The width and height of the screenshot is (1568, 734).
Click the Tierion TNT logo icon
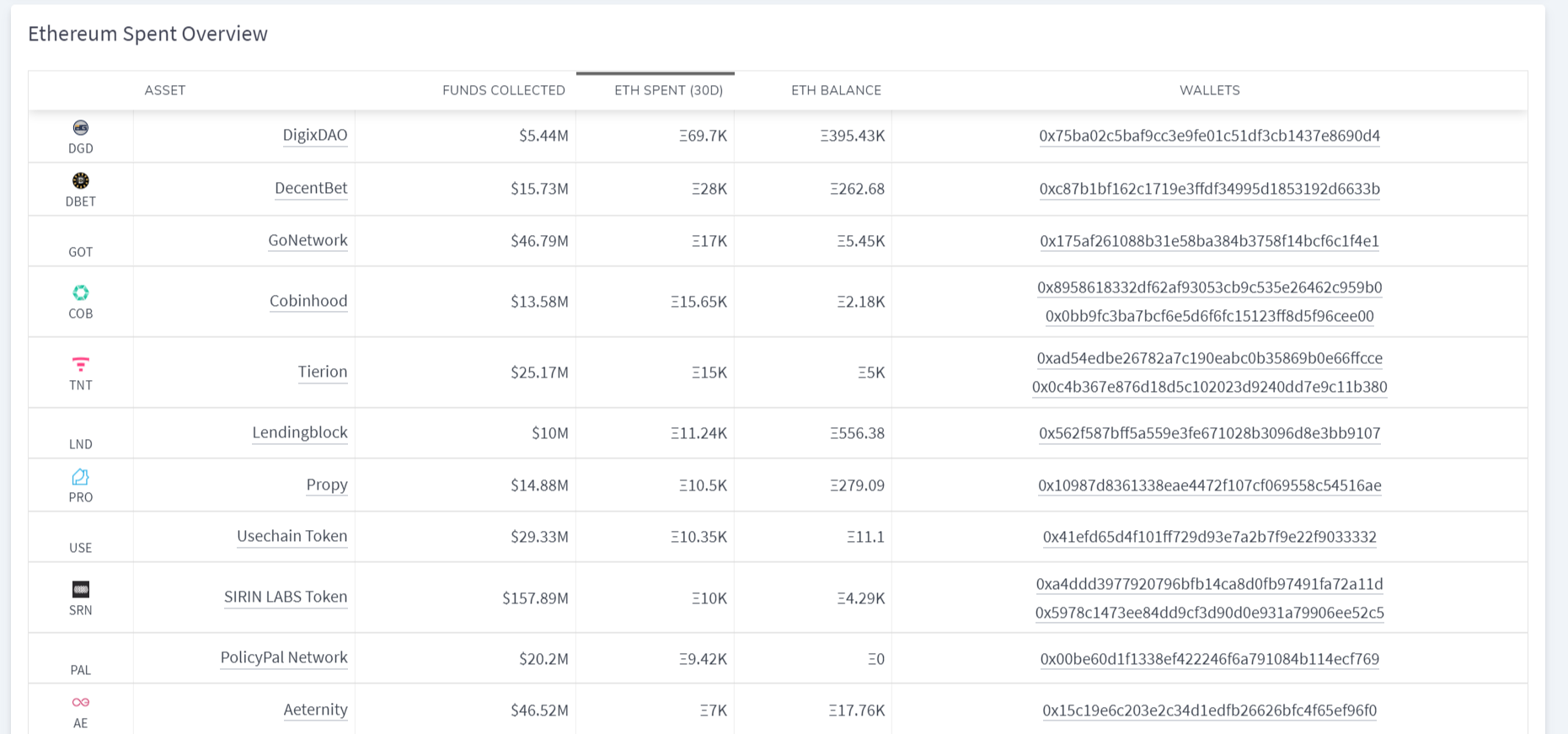click(81, 364)
